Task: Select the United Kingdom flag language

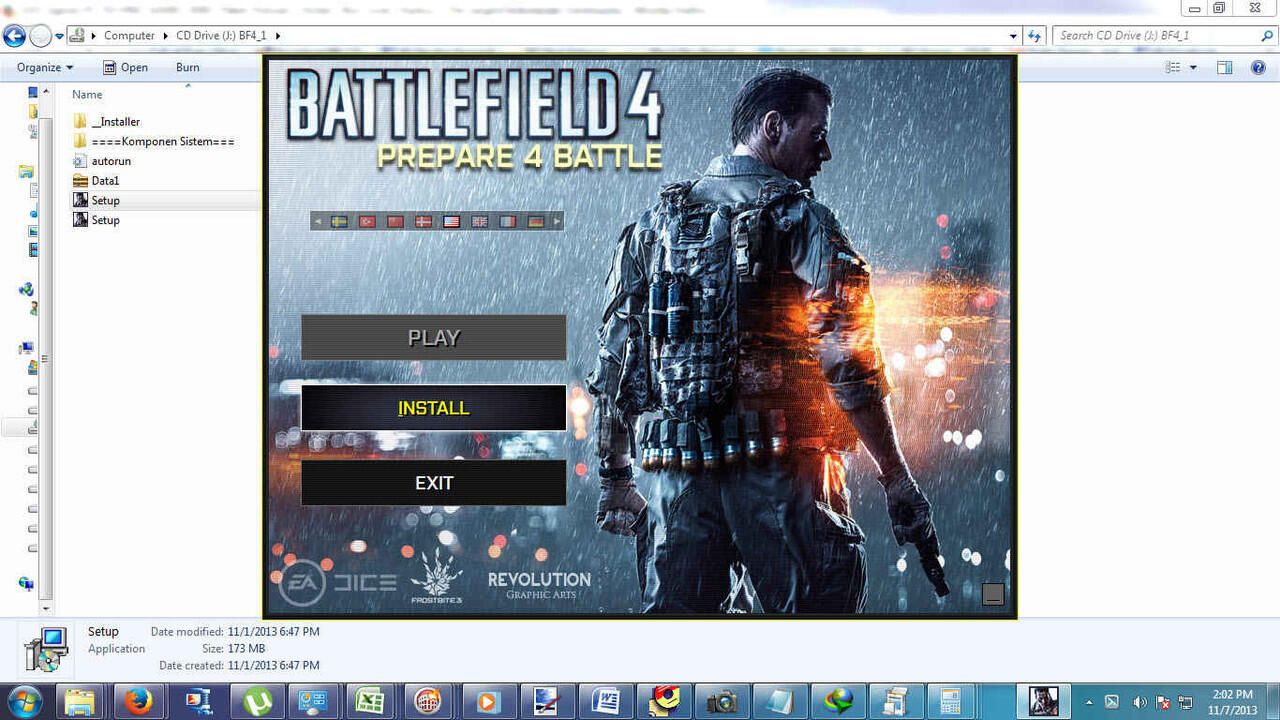Action: coord(479,221)
